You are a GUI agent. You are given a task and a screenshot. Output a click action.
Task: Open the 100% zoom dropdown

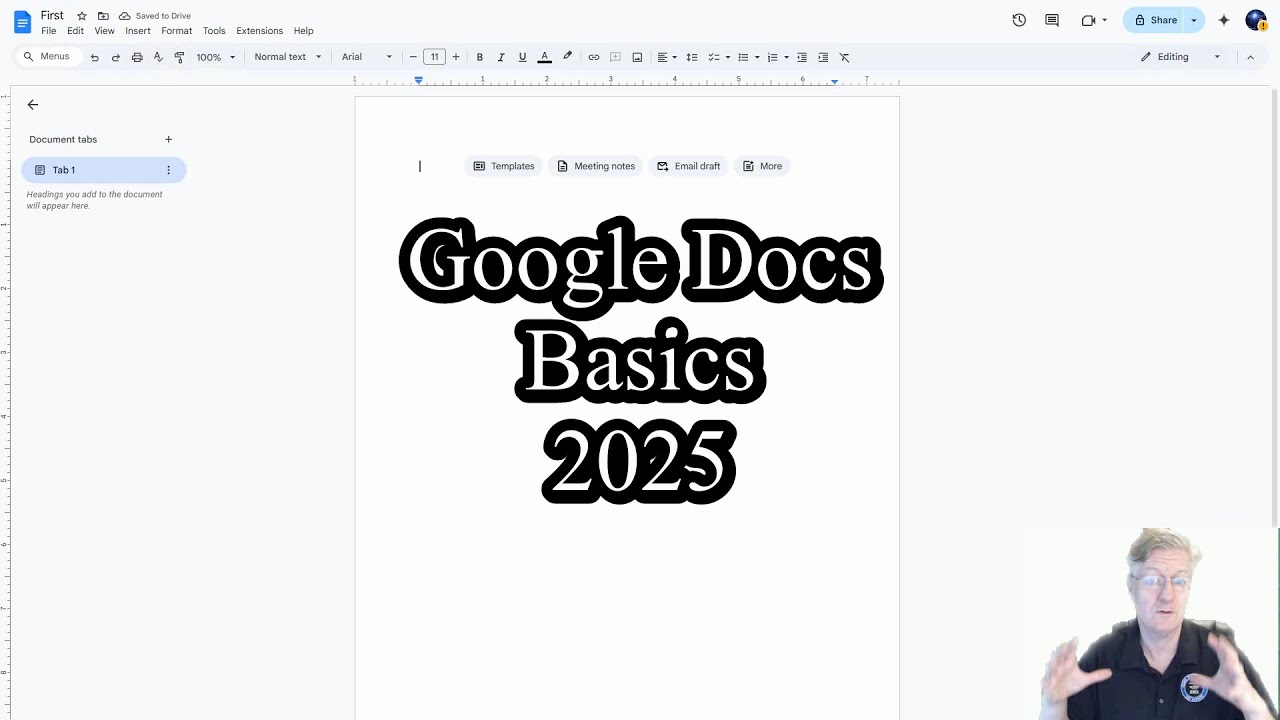click(x=215, y=57)
